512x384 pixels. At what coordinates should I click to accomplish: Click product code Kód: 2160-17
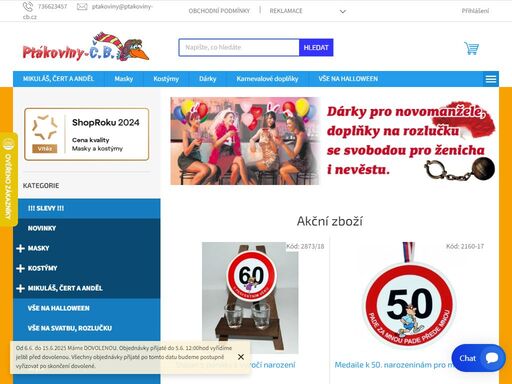(465, 246)
